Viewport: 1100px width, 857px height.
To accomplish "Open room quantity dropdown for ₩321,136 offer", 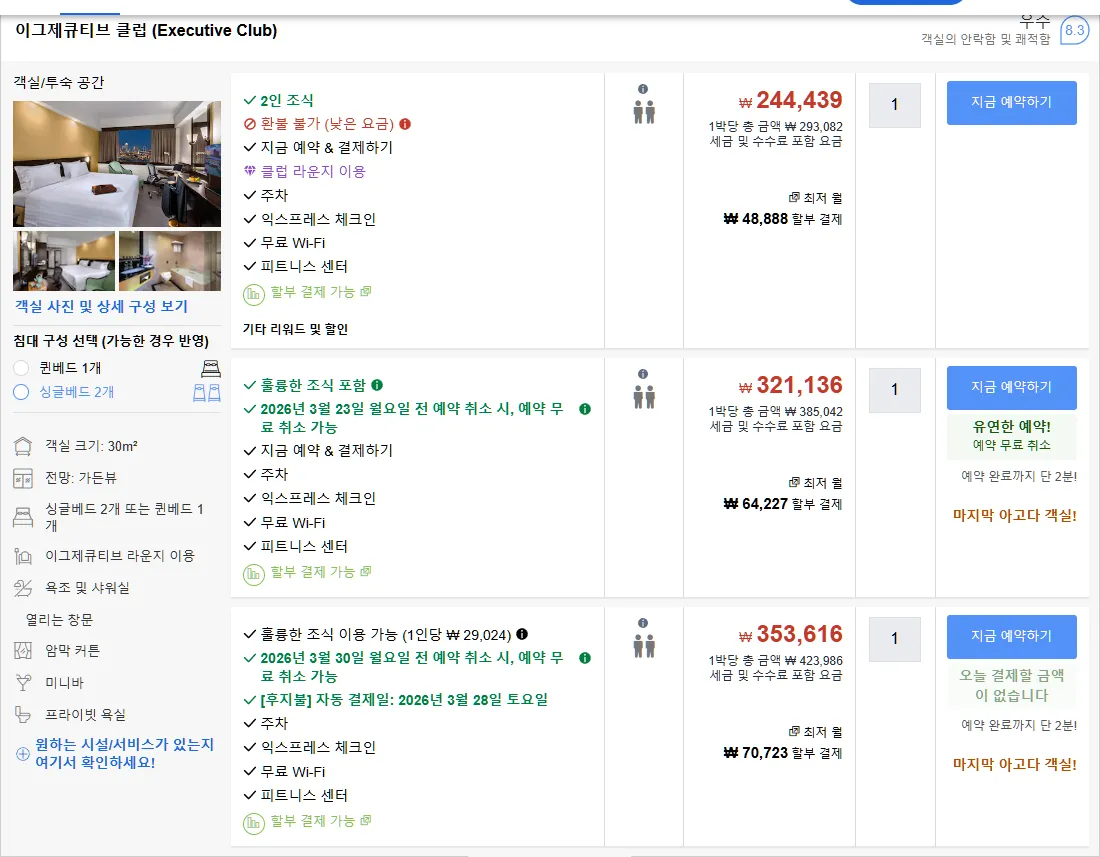I will click(x=894, y=390).
